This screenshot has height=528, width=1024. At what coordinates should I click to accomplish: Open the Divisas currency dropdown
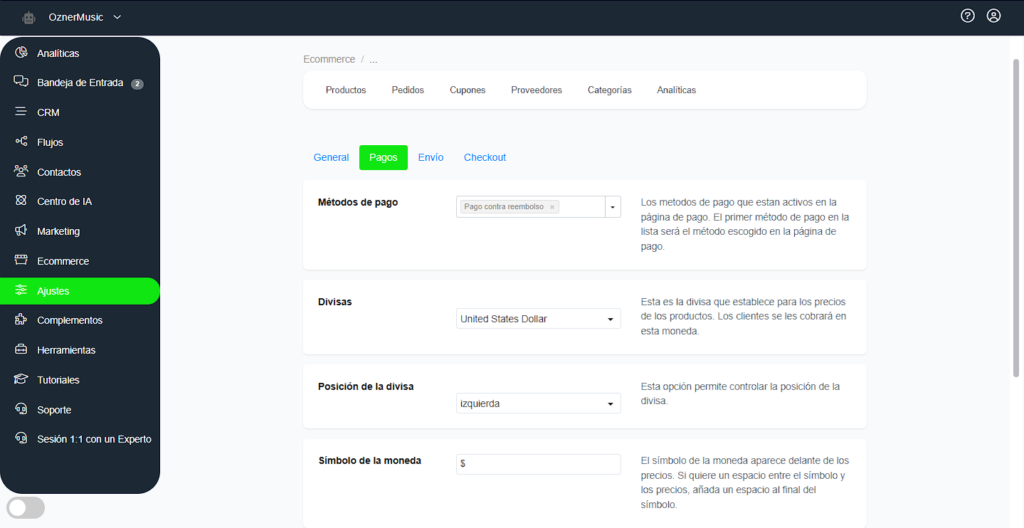[538, 319]
